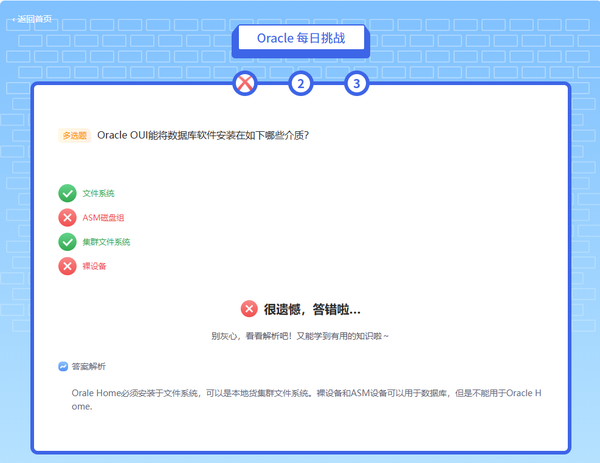Click the 答案解析 blue chart icon
Viewport: 600px width, 463px height.
tap(63, 366)
